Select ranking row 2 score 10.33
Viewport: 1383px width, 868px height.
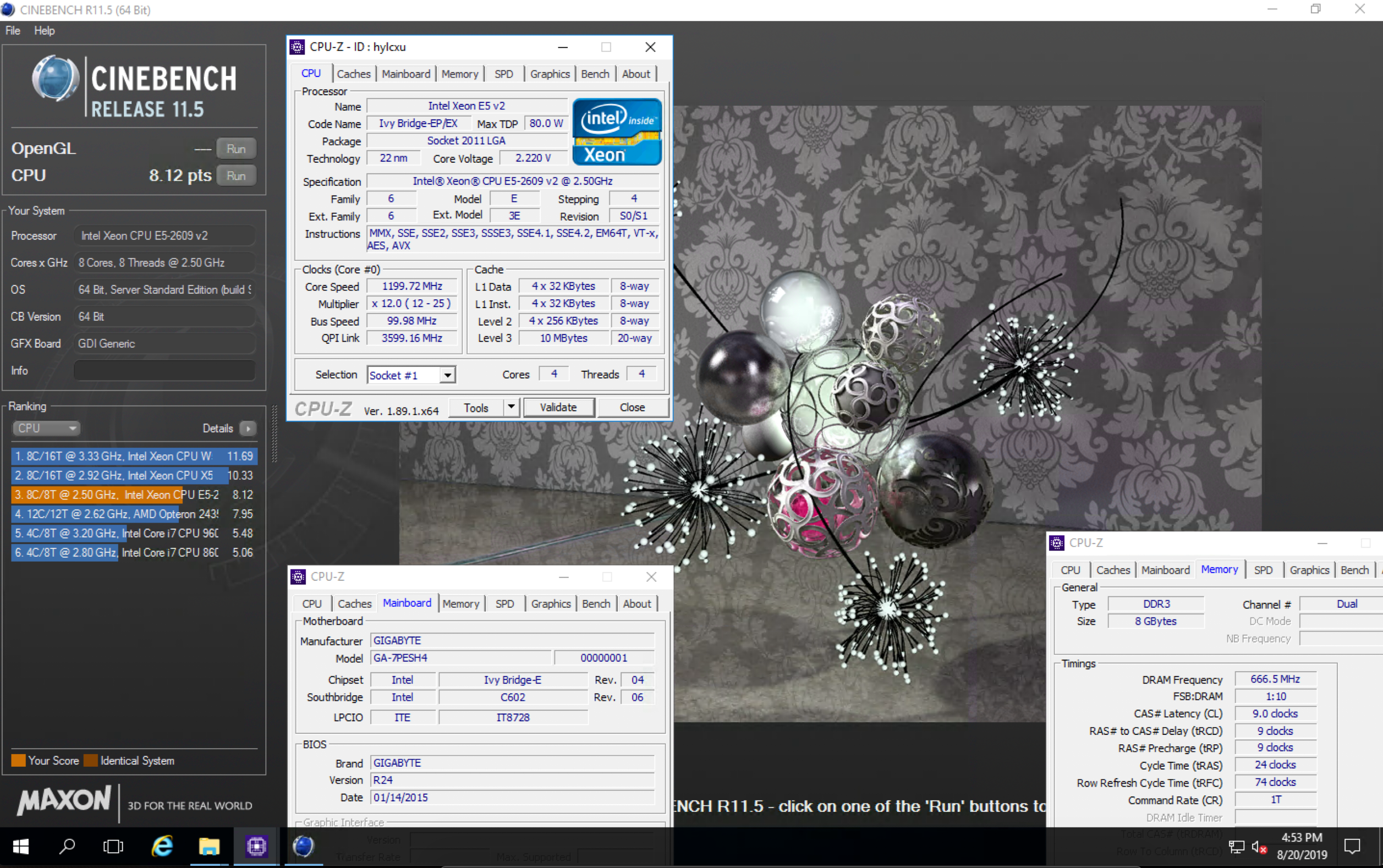click(134, 476)
